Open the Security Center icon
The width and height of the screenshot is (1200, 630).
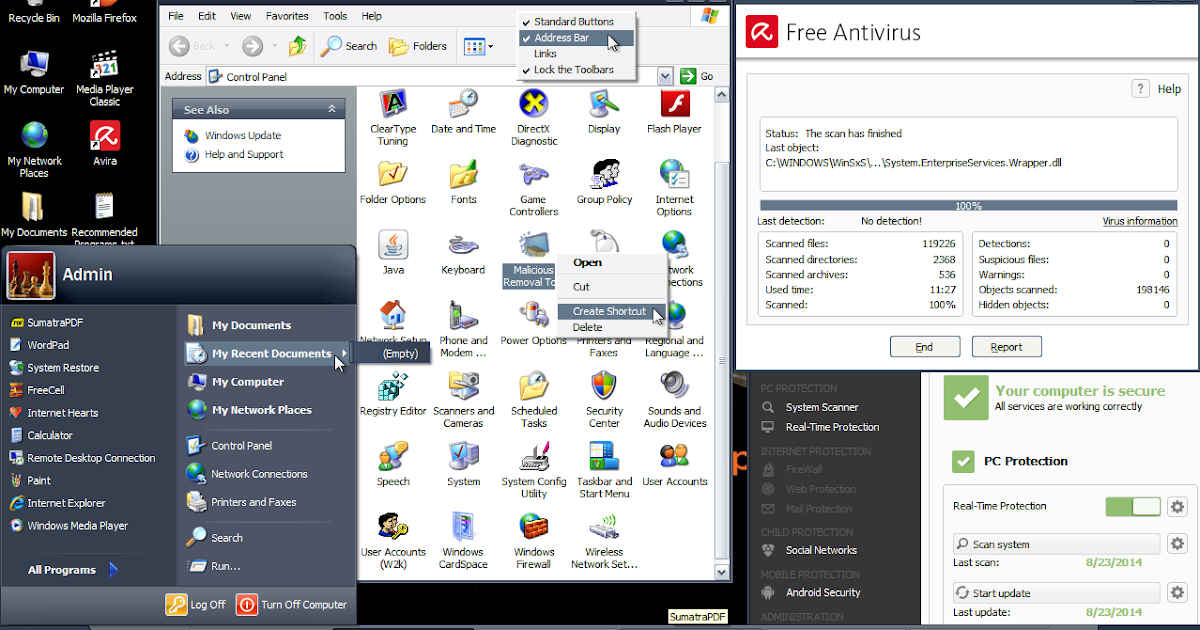(604, 399)
